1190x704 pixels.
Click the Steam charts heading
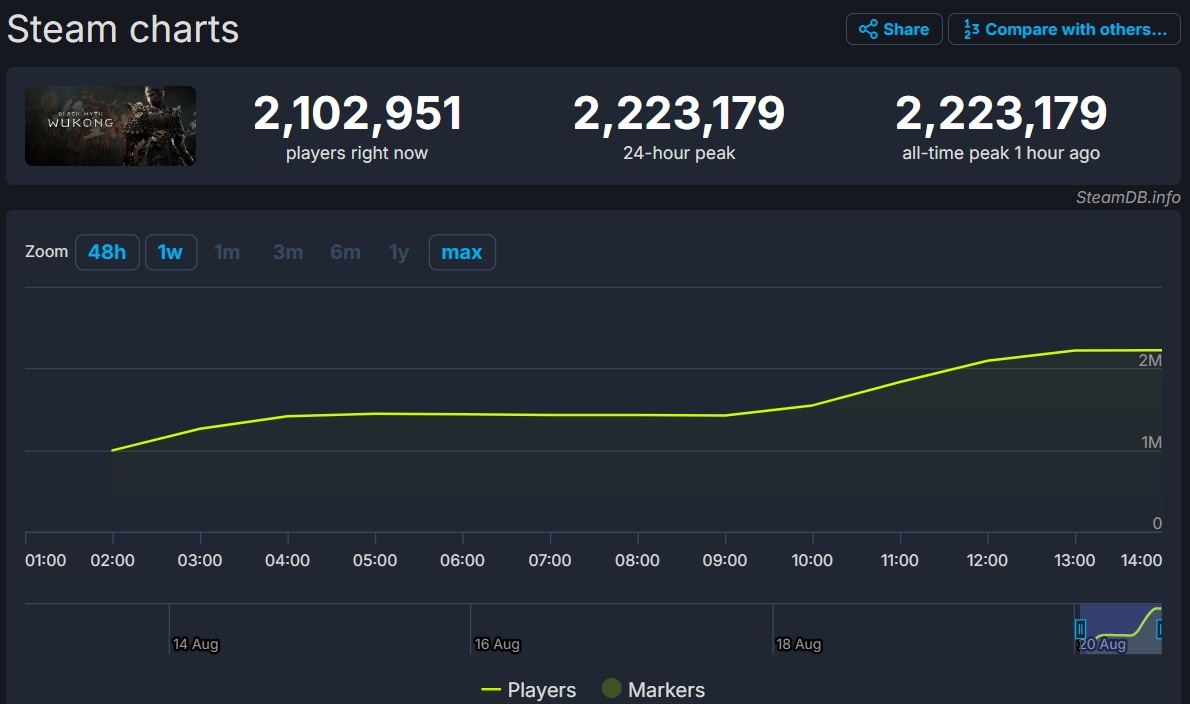[x=123, y=30]
